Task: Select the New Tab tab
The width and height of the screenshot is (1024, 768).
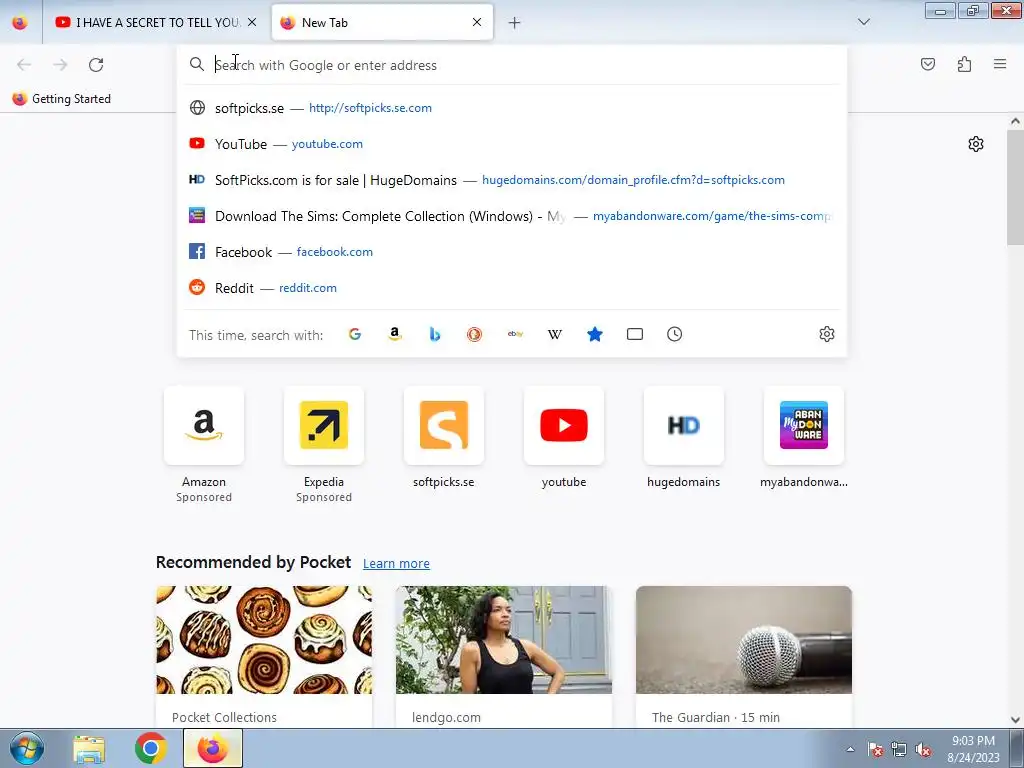Action: click(382, 22)
